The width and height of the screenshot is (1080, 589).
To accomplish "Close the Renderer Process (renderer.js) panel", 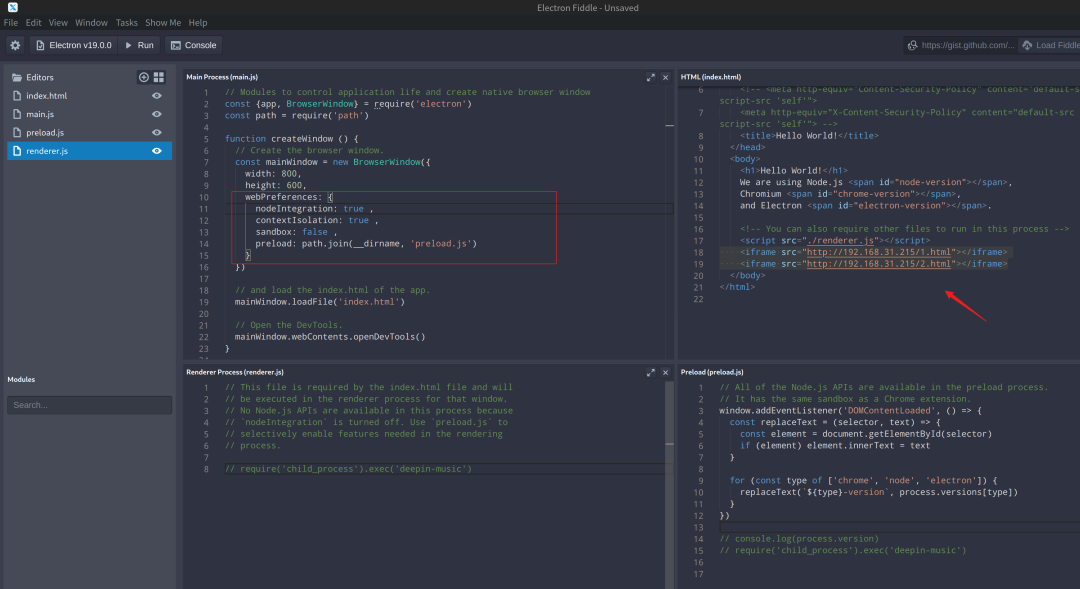I will coord(665,372).
